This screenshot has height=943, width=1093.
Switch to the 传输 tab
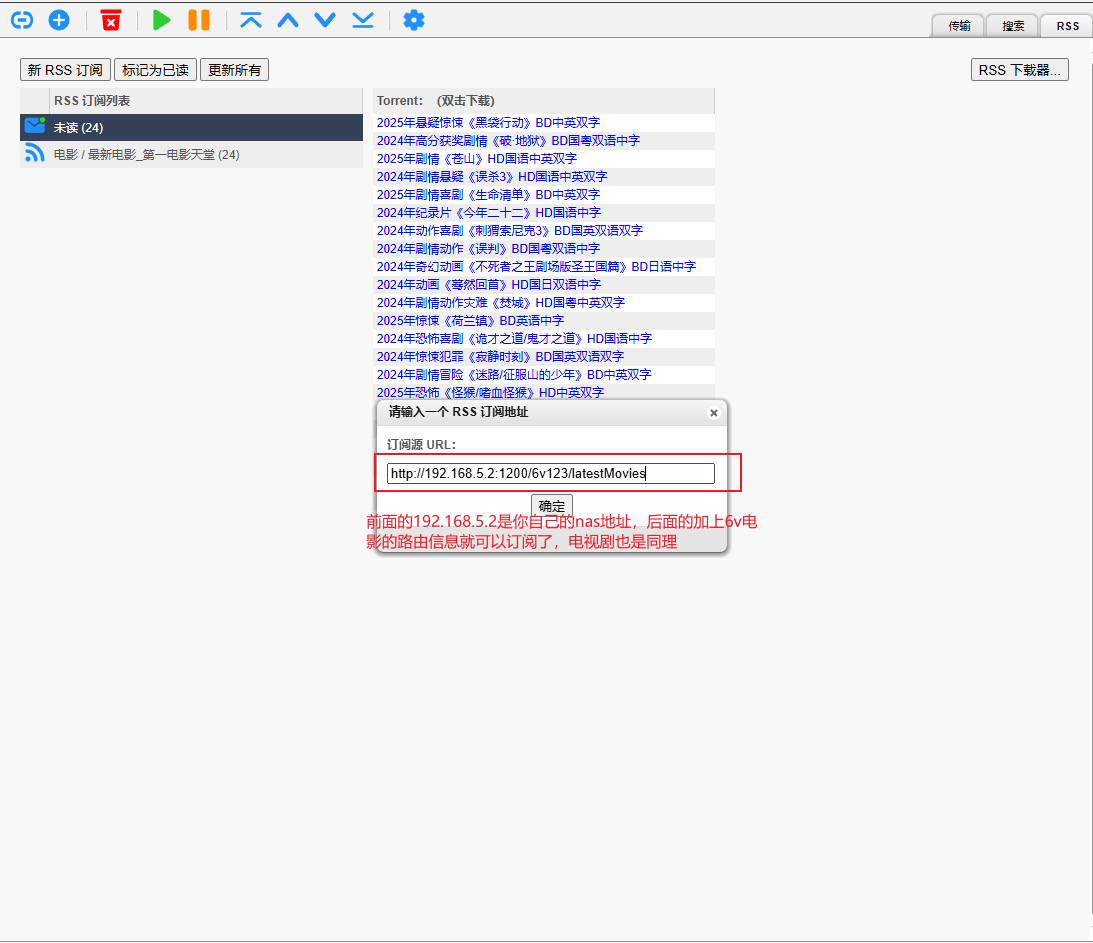coord(958,26)
